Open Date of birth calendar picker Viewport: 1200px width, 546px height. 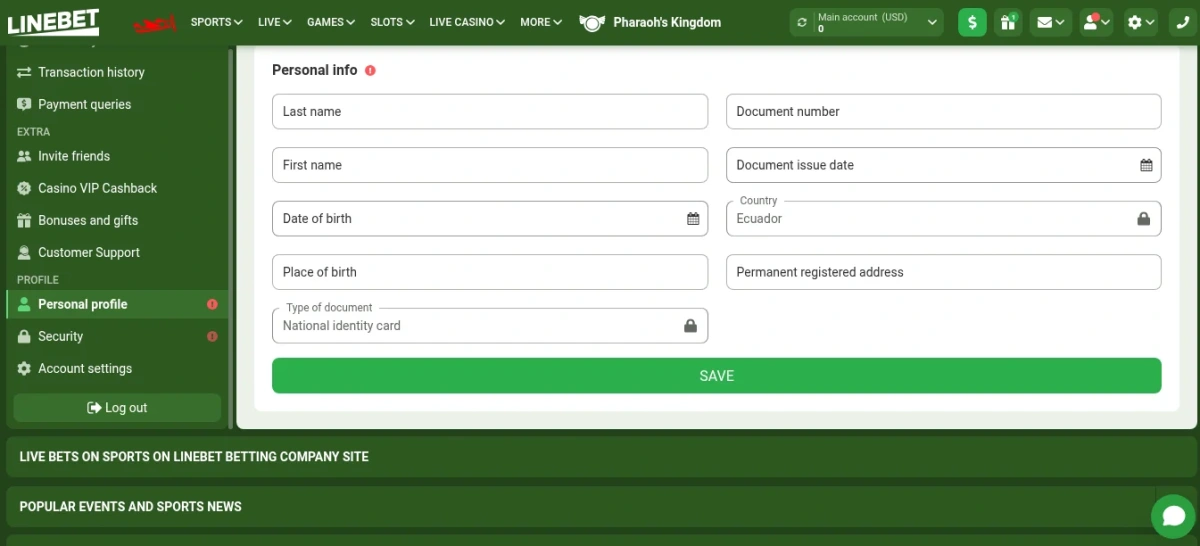pyautogui.click(x=693, y=219)
